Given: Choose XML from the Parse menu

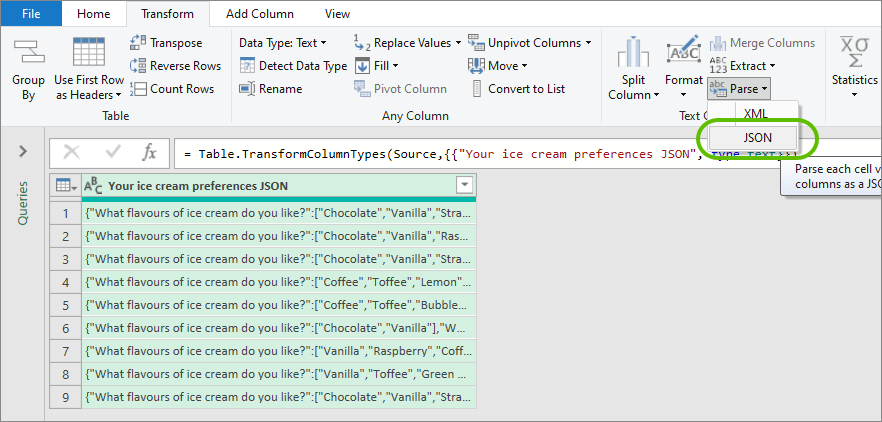Looking at the screenshot, I should (x=755, y=114).
